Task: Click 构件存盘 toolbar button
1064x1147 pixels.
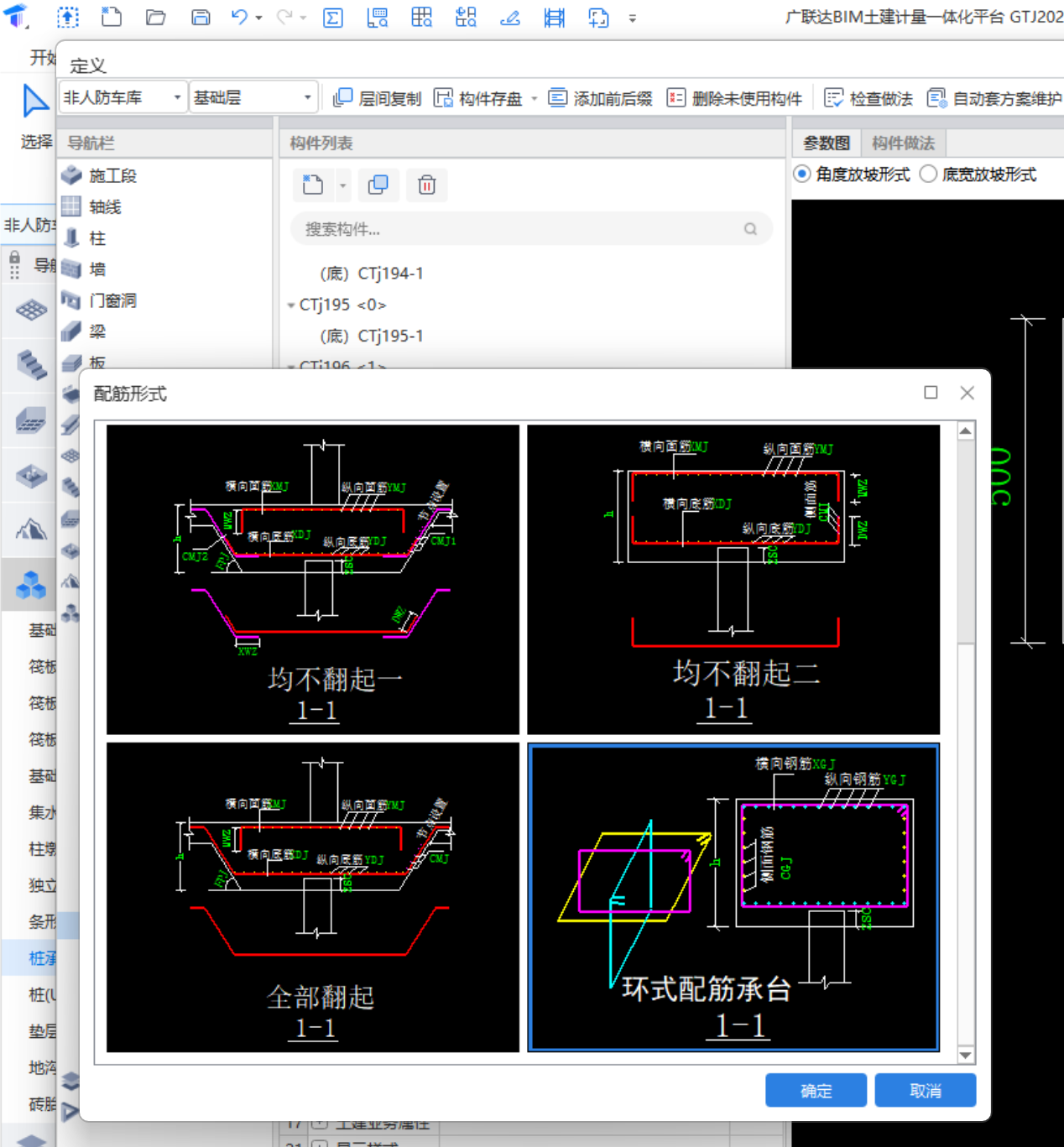Action: (x=478, y=98)
